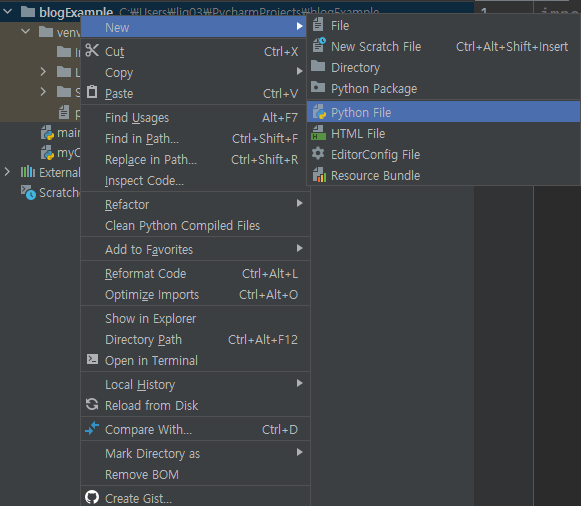Click the scissors Cut icon
The width and height of the screenshot is (581, 506).
click(x=92, y=50)
